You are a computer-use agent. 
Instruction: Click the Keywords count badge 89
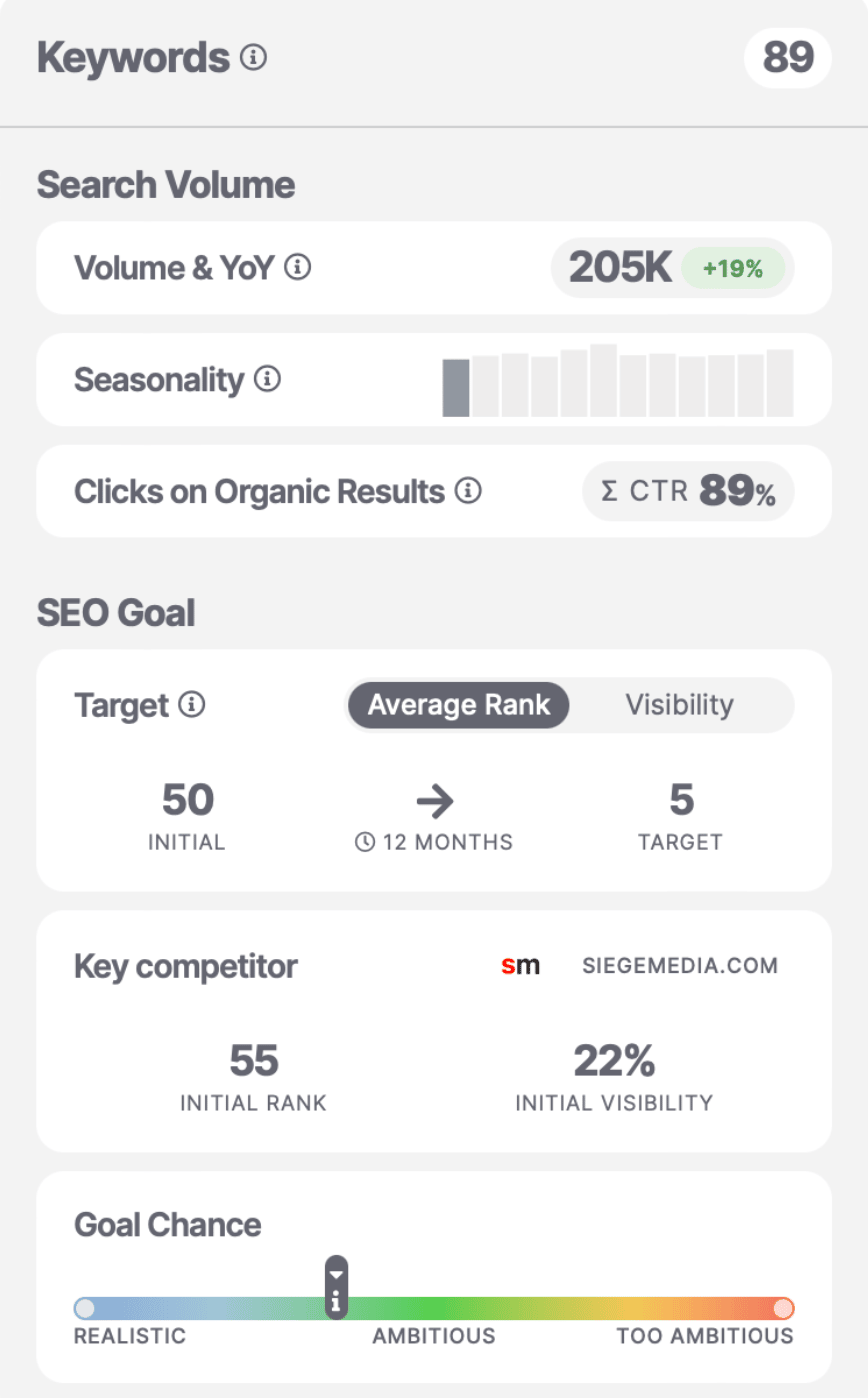coord(788,58)
